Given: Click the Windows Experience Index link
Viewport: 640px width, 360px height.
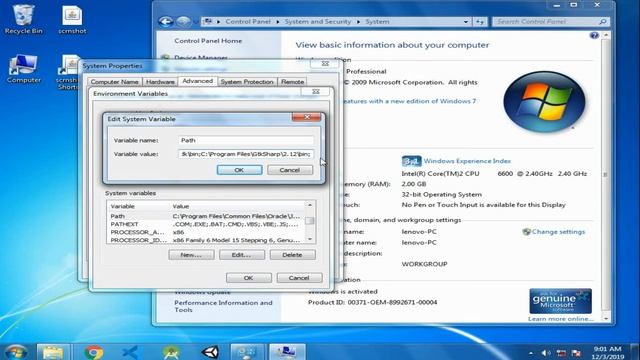Looking at the screenshot, I should [x=467, y=161].
